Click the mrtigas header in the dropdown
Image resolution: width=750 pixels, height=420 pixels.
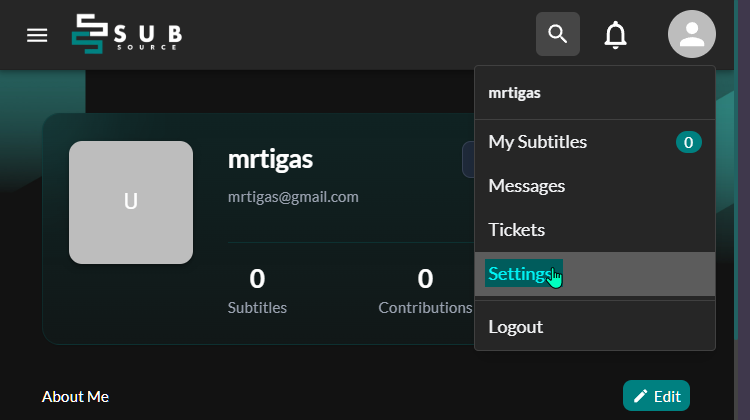tap(514, 93)
